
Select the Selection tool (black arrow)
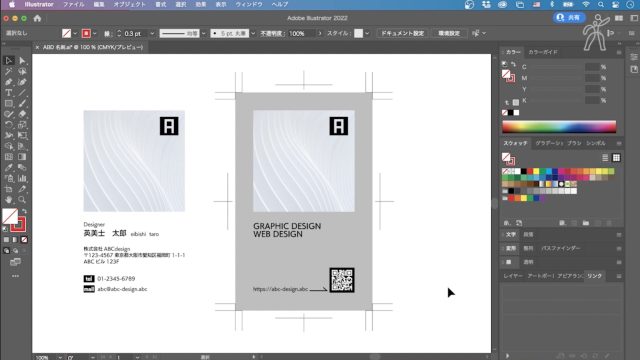9,61
